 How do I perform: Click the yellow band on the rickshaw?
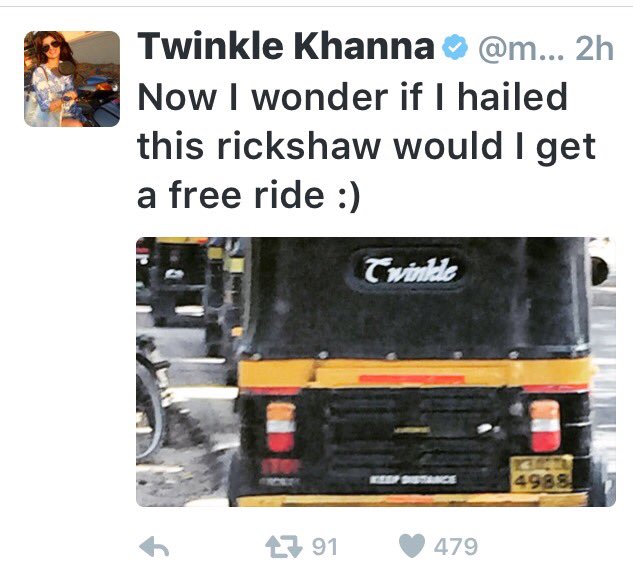[416, 373]
